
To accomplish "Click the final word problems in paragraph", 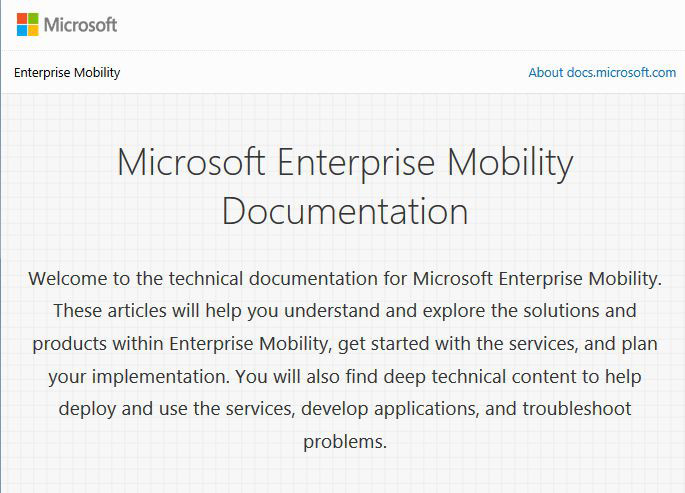I will pyautogui.click(x=345, y=442).
